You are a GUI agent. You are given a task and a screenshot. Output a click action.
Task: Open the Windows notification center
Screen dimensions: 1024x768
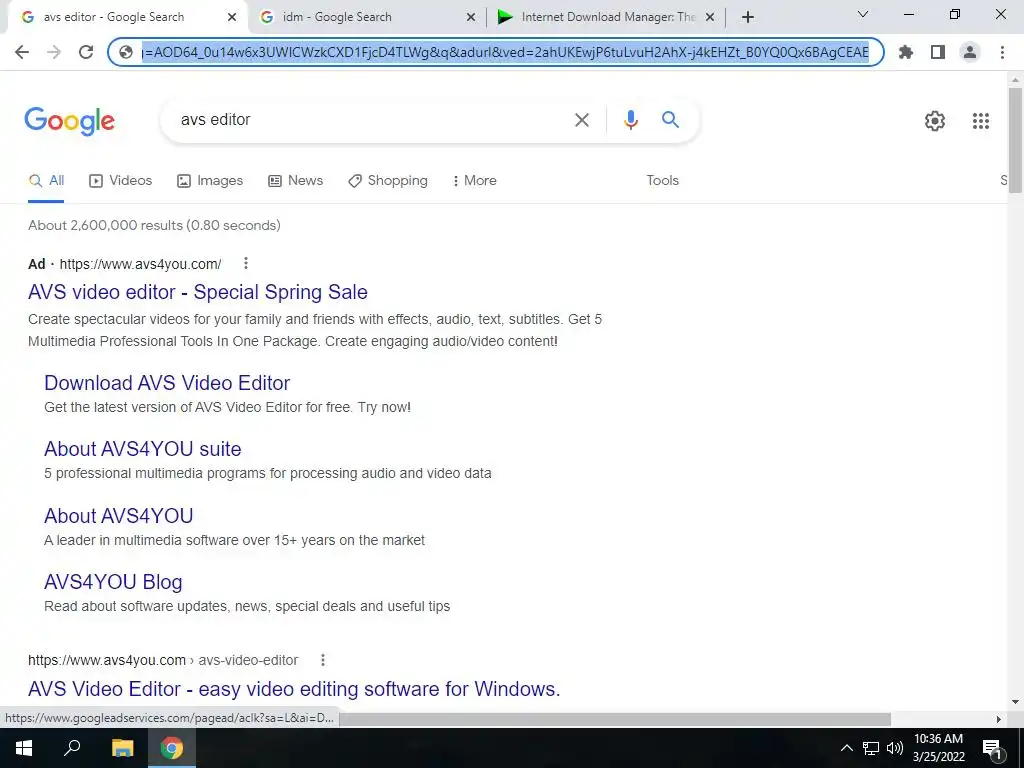coord(993,749)
